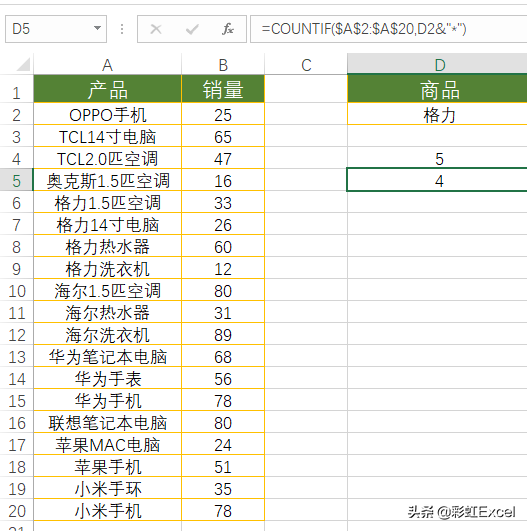Select cell containing 海尔洗衣机
The width and height of the screenshot is (527, 531).
pyautogui.click(x=107, y=335)
